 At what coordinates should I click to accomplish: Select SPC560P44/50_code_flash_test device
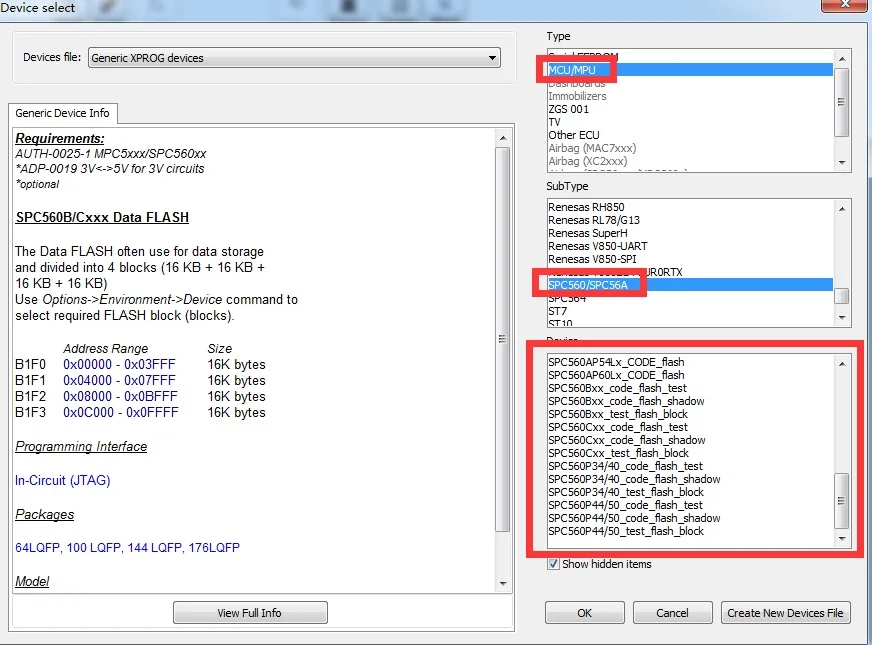(x=690, y=505)
